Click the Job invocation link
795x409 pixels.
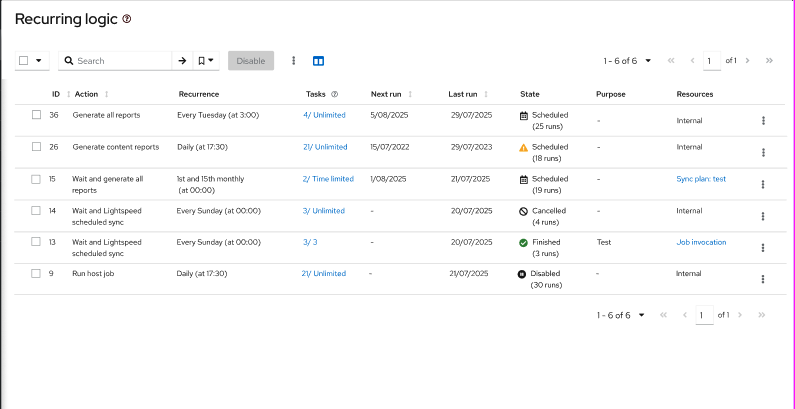701,242
